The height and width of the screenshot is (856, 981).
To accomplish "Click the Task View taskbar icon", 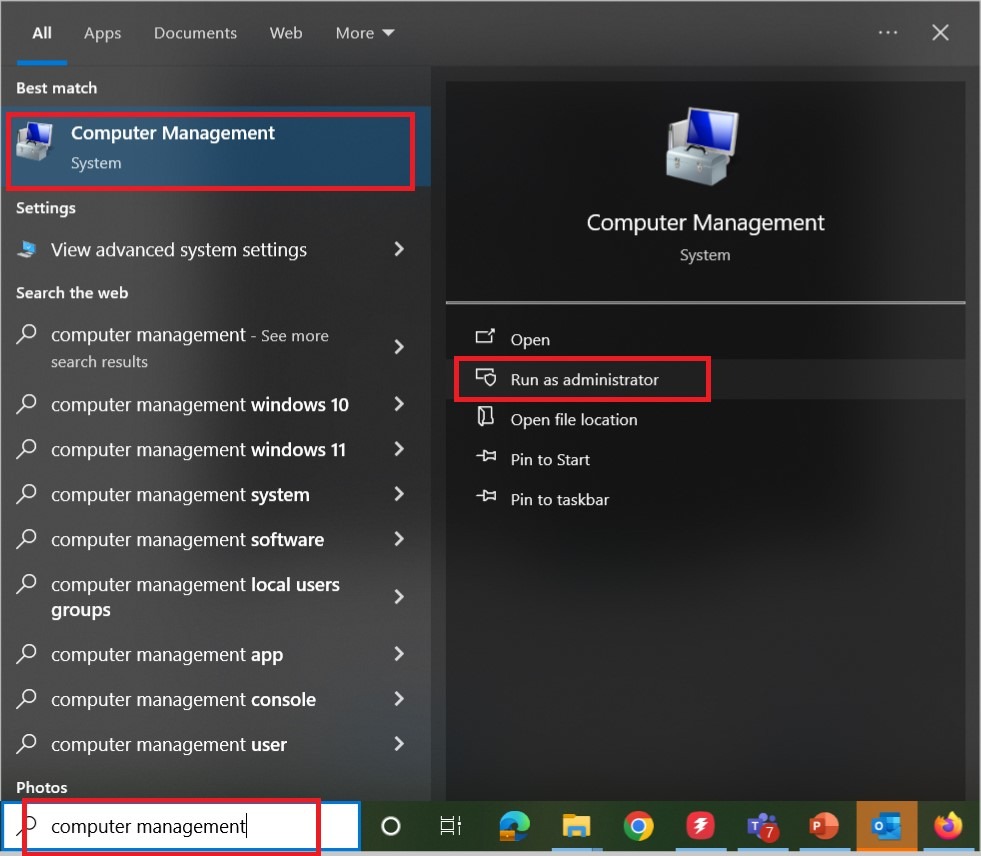I will coord(451,826).
